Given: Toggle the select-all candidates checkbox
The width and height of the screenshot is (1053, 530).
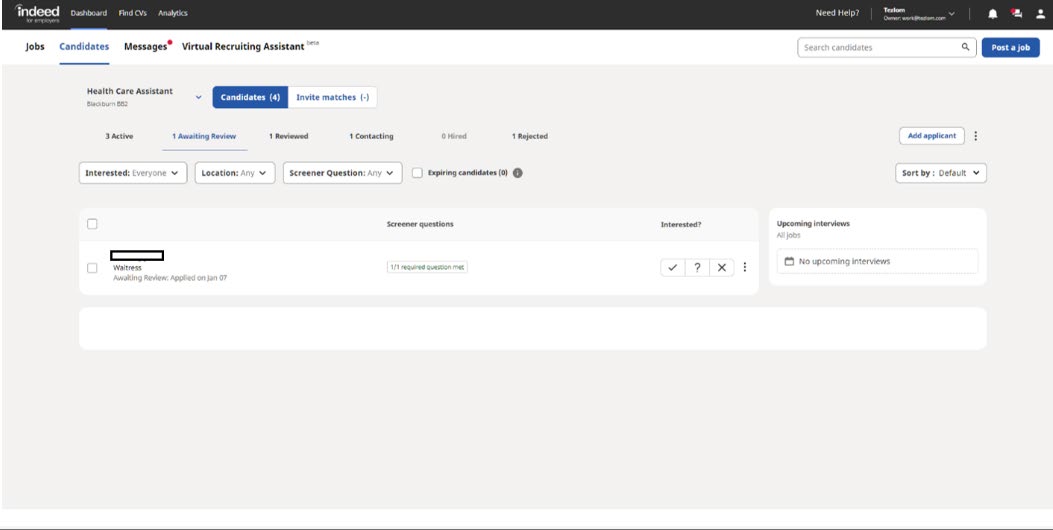Looking at the screenshot, I should [x=93, y=224].
